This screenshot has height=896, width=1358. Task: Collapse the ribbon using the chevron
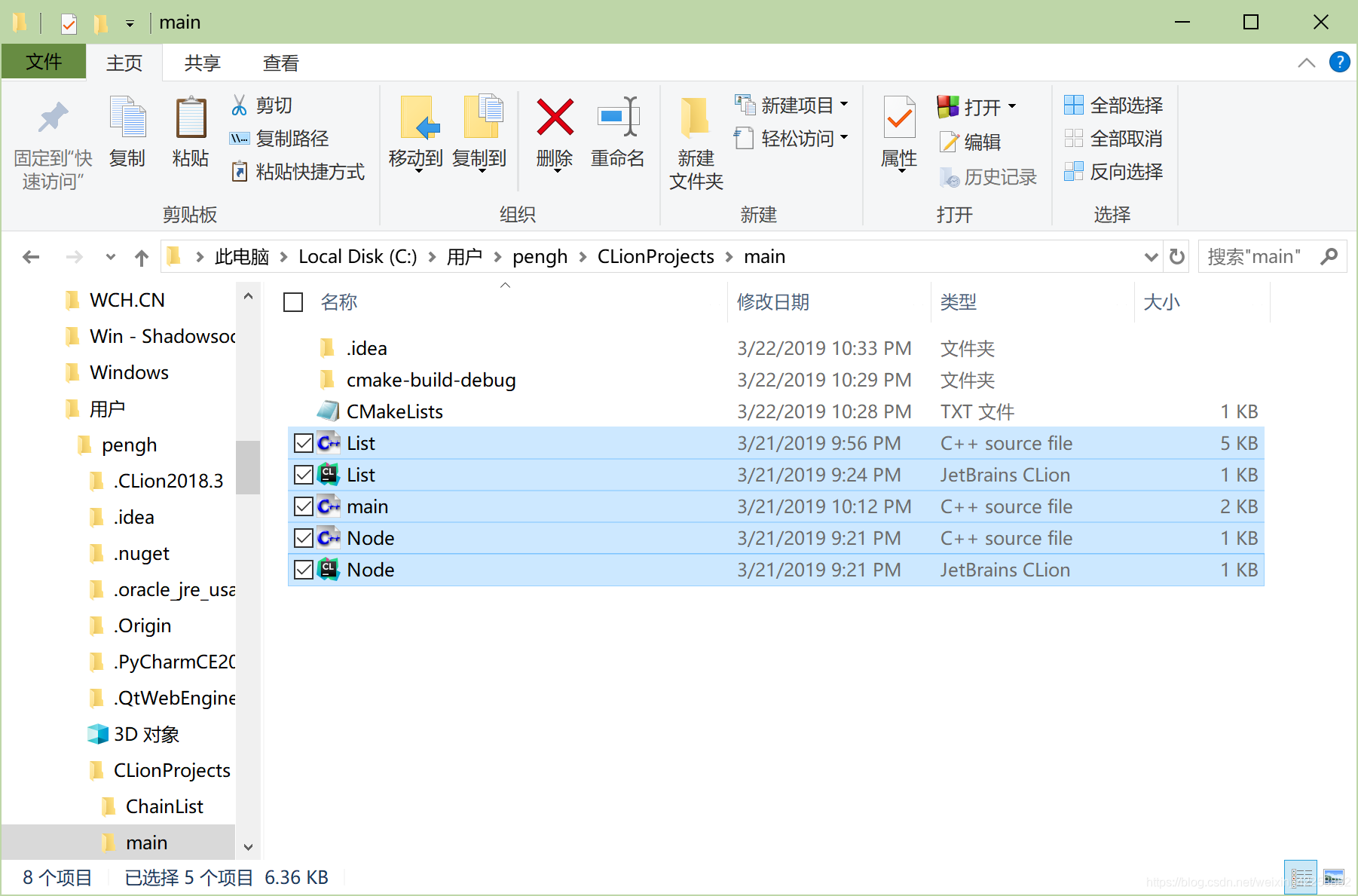coord(1306,63)
